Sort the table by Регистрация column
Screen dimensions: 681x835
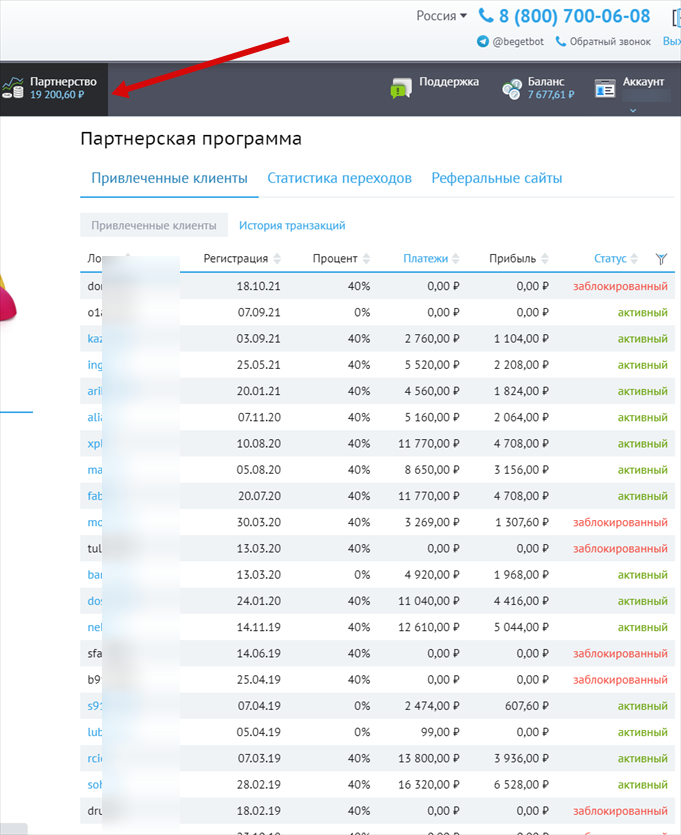tap(242, 258)
